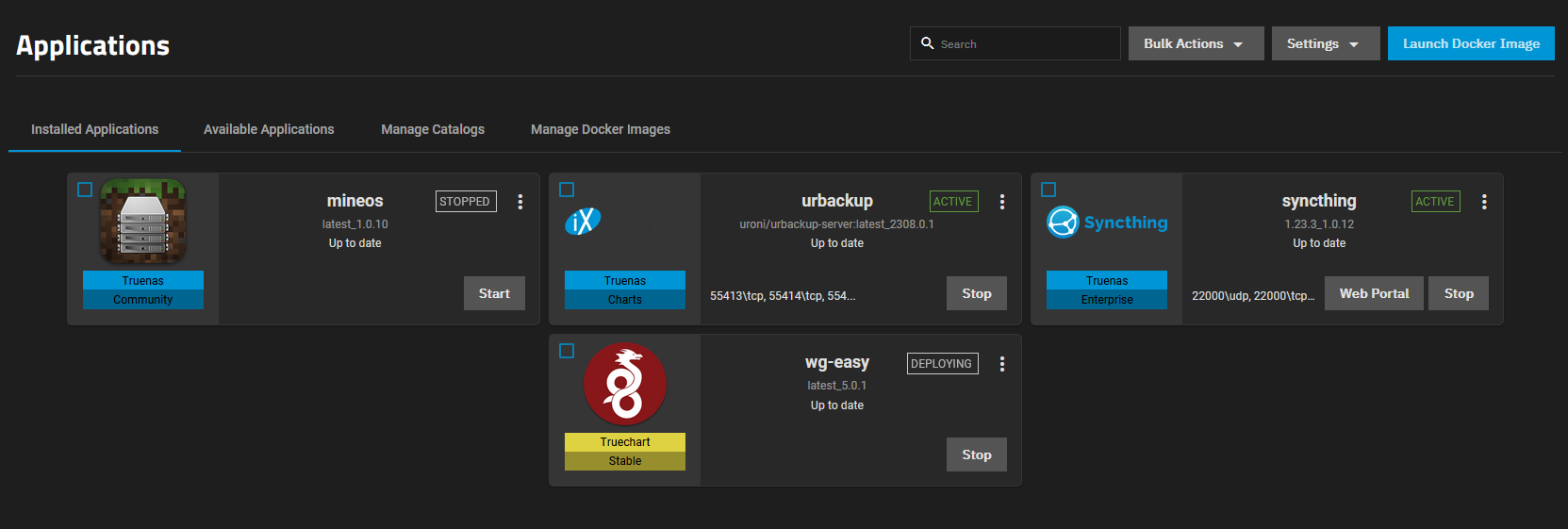The width and height of the screenshot is (1568, 529).
Task: Click the syncthing app name
Action: tap(1319, 201)
